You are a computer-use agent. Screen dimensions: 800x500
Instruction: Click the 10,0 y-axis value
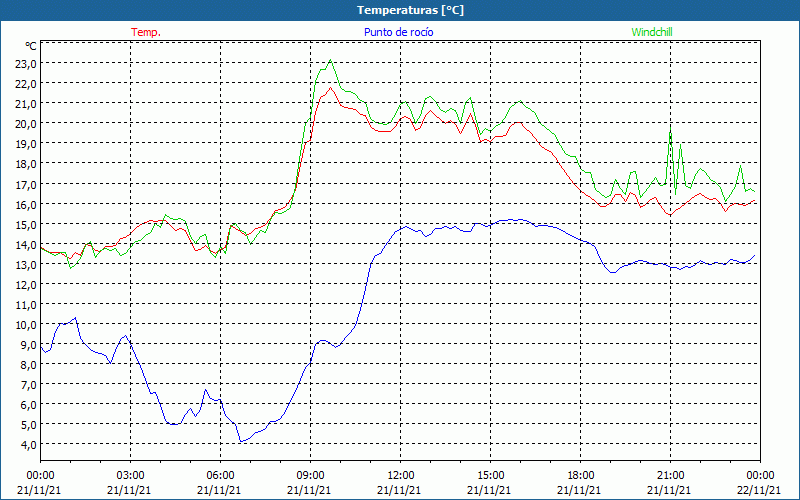(x=27, y=324)
